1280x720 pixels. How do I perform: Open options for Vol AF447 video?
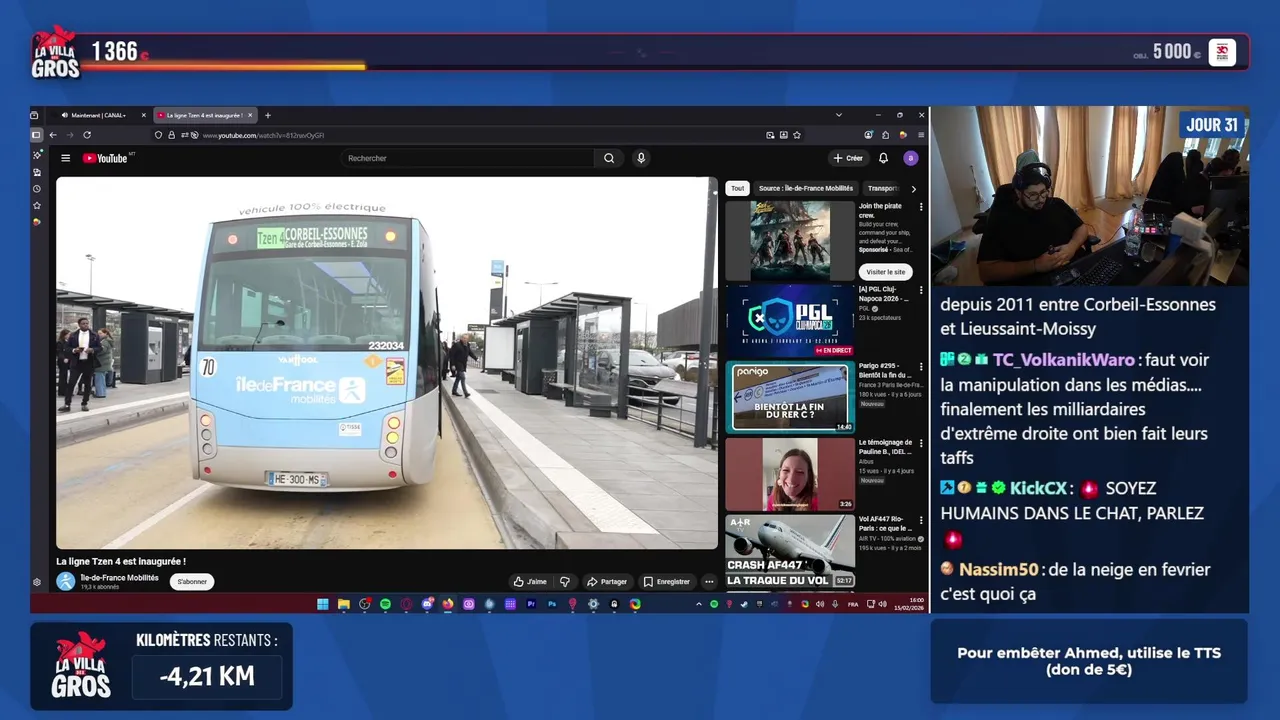(921, 519)
